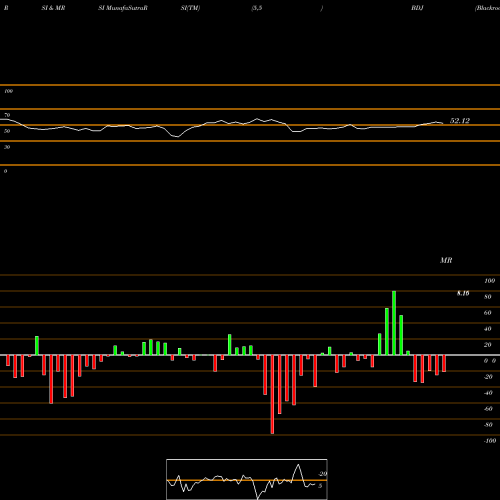Click the -80 label on MR axis
Viewport: 500px width, 500px height.
coord(488,425)
